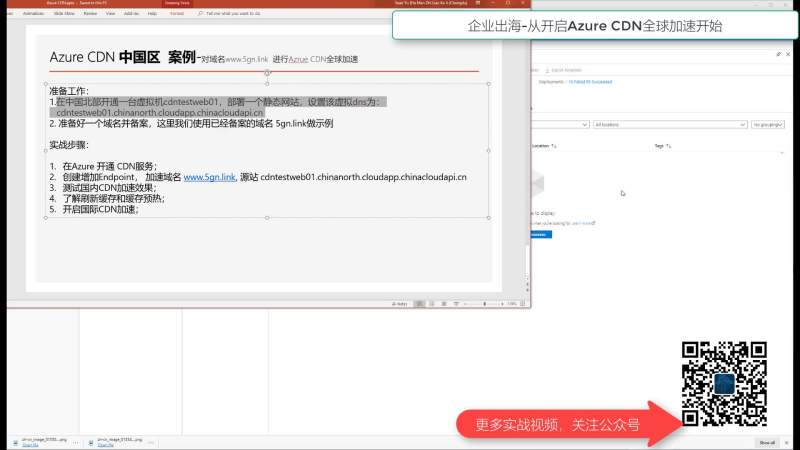
Task: Open the Failed / Succeeded deployments link
Action: 590,82
